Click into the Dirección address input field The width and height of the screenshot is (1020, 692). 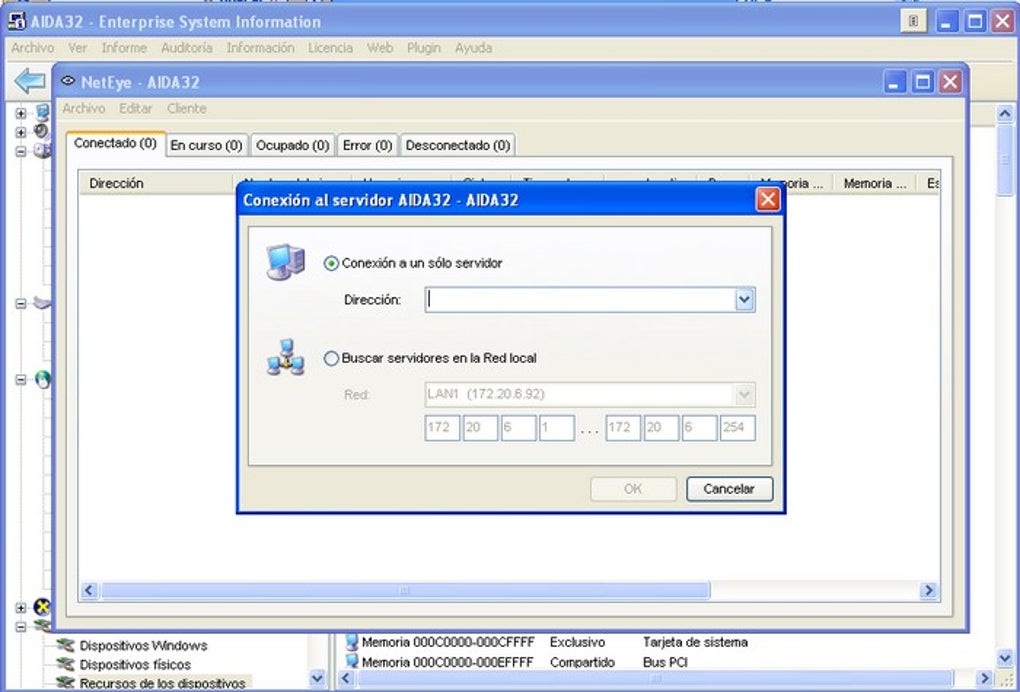(580, 300)
